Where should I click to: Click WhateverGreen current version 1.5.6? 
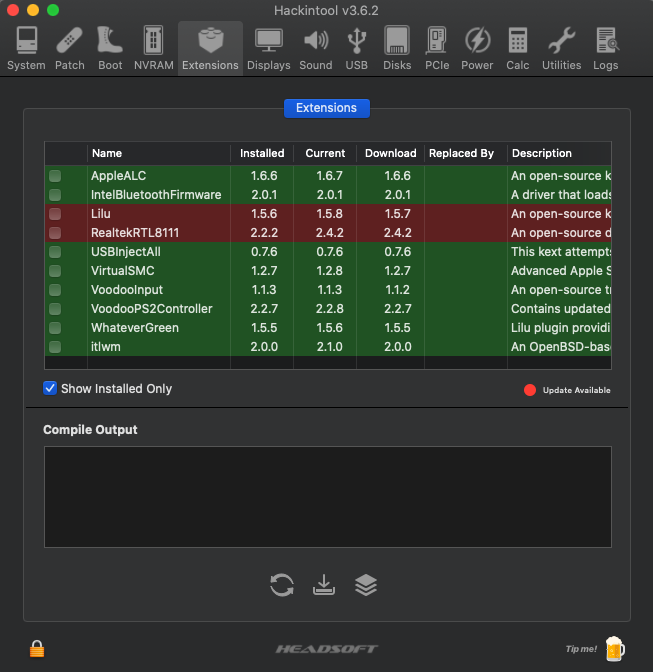pyautogui.click(x=329, y=328)
